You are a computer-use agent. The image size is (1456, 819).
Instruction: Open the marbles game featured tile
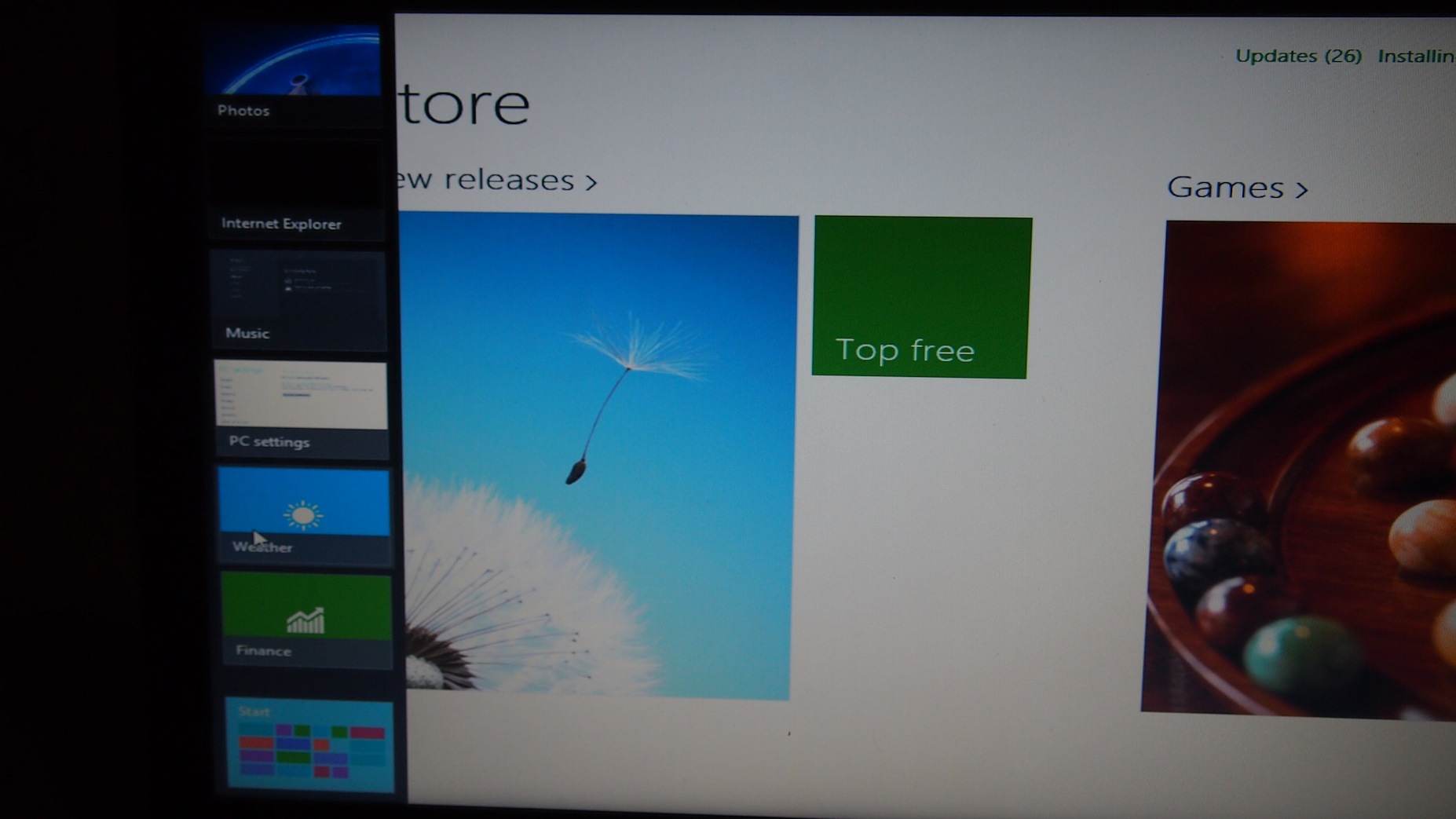point(1300,470)
